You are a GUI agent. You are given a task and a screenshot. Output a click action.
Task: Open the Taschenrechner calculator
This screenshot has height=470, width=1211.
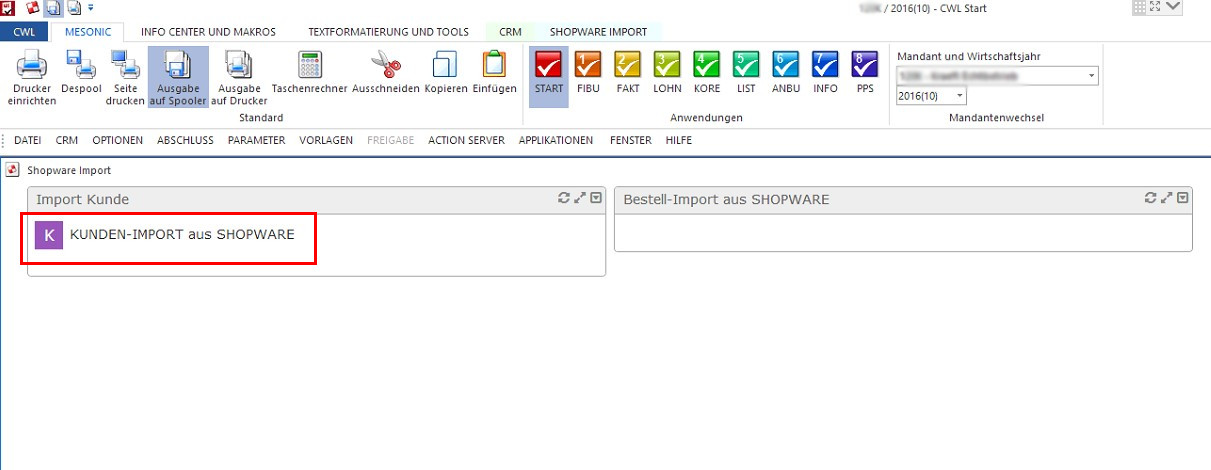pyautogui.click(x=309, y=65)
